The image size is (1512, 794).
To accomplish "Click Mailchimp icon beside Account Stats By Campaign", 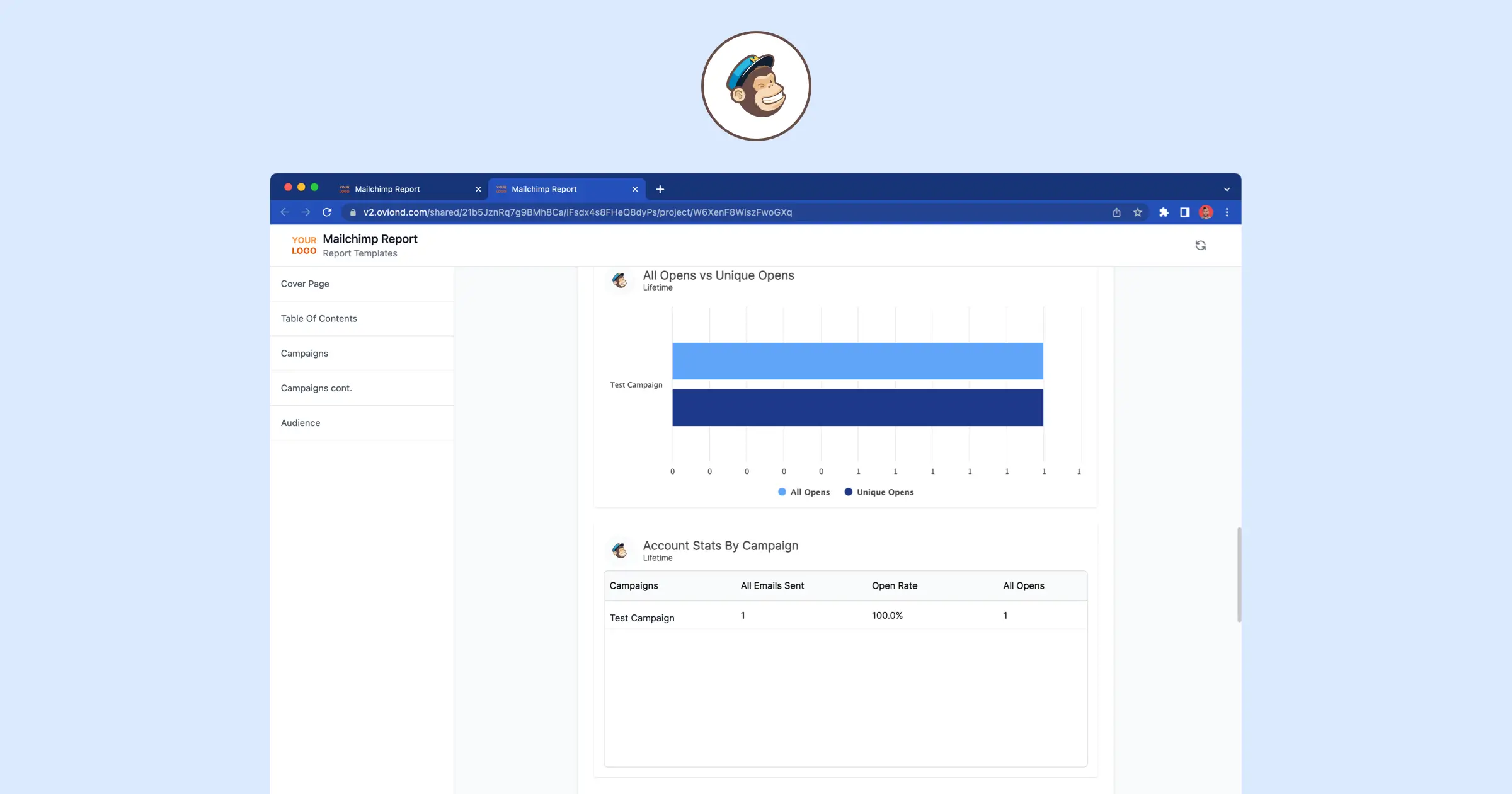I will point(620,551).
